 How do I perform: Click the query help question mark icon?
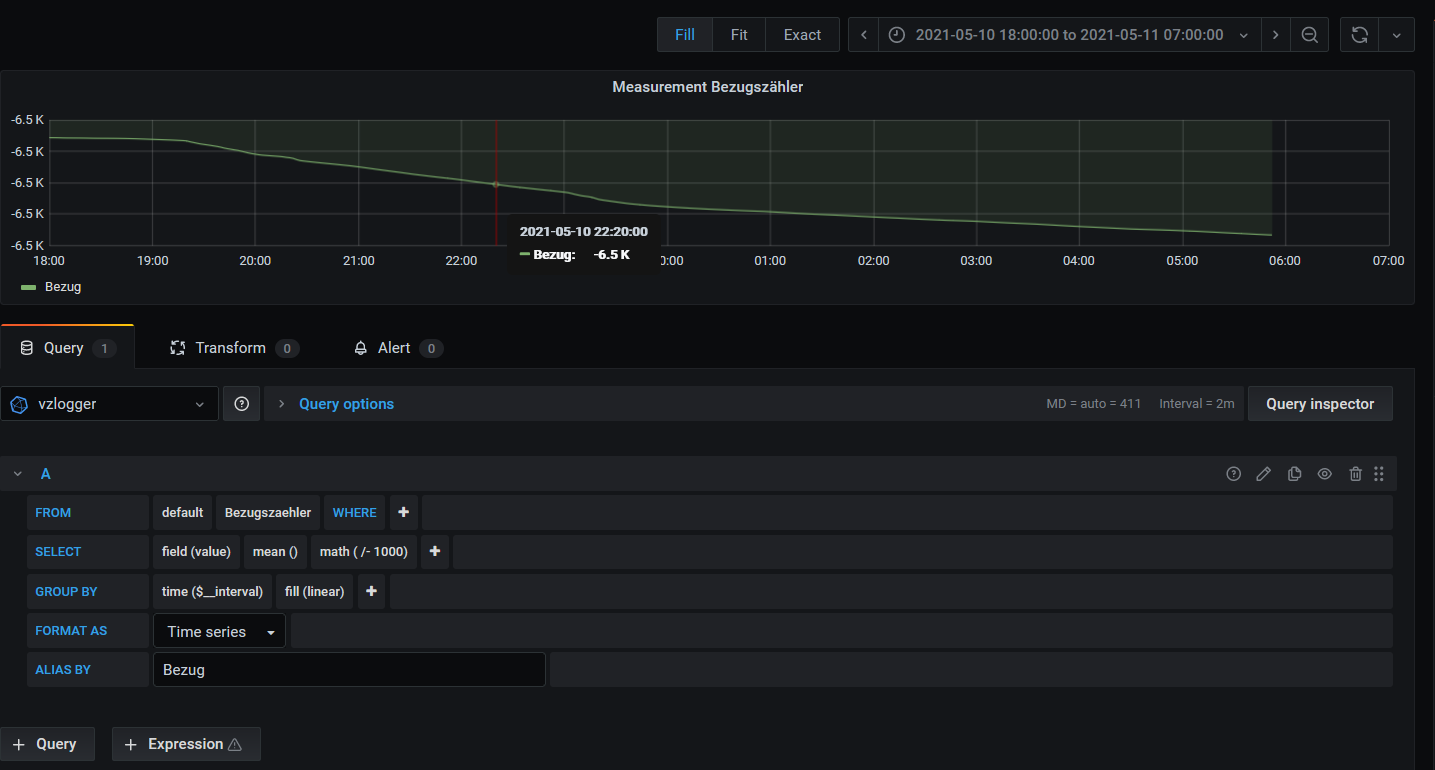click(x=1233, y=474)
